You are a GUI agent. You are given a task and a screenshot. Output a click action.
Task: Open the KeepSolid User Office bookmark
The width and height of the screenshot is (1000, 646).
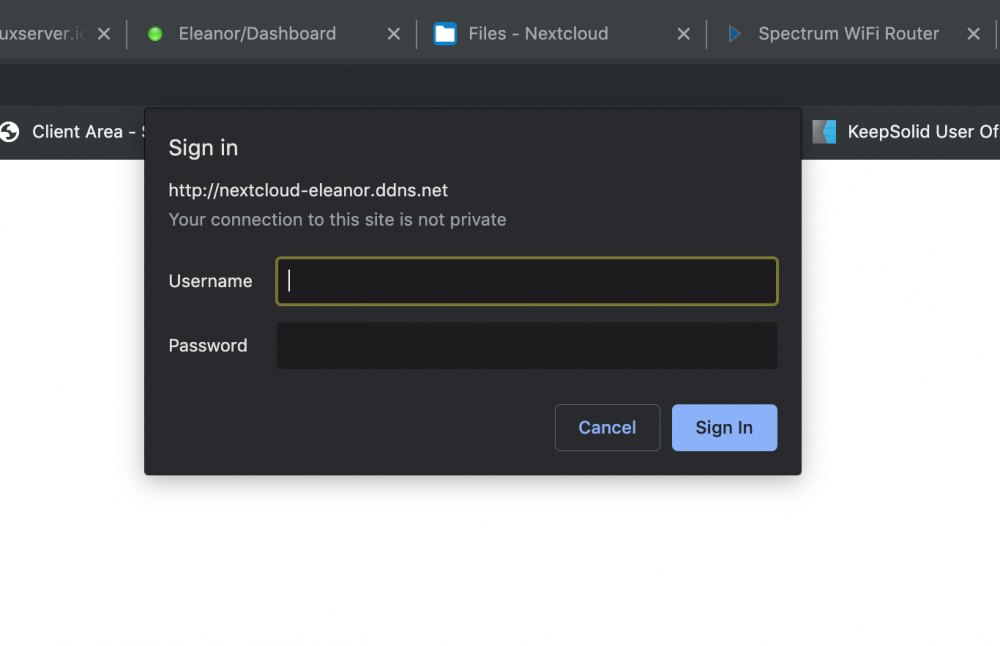906,132
